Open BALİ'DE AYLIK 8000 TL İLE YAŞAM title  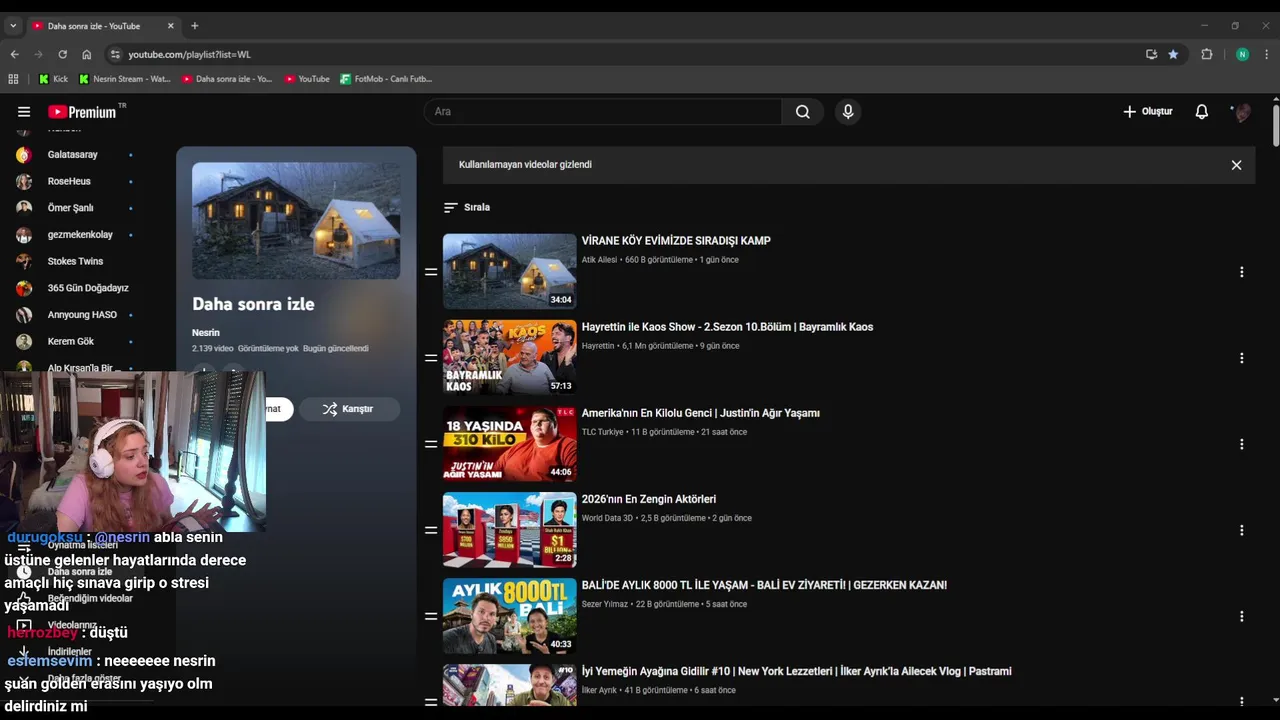764,585
